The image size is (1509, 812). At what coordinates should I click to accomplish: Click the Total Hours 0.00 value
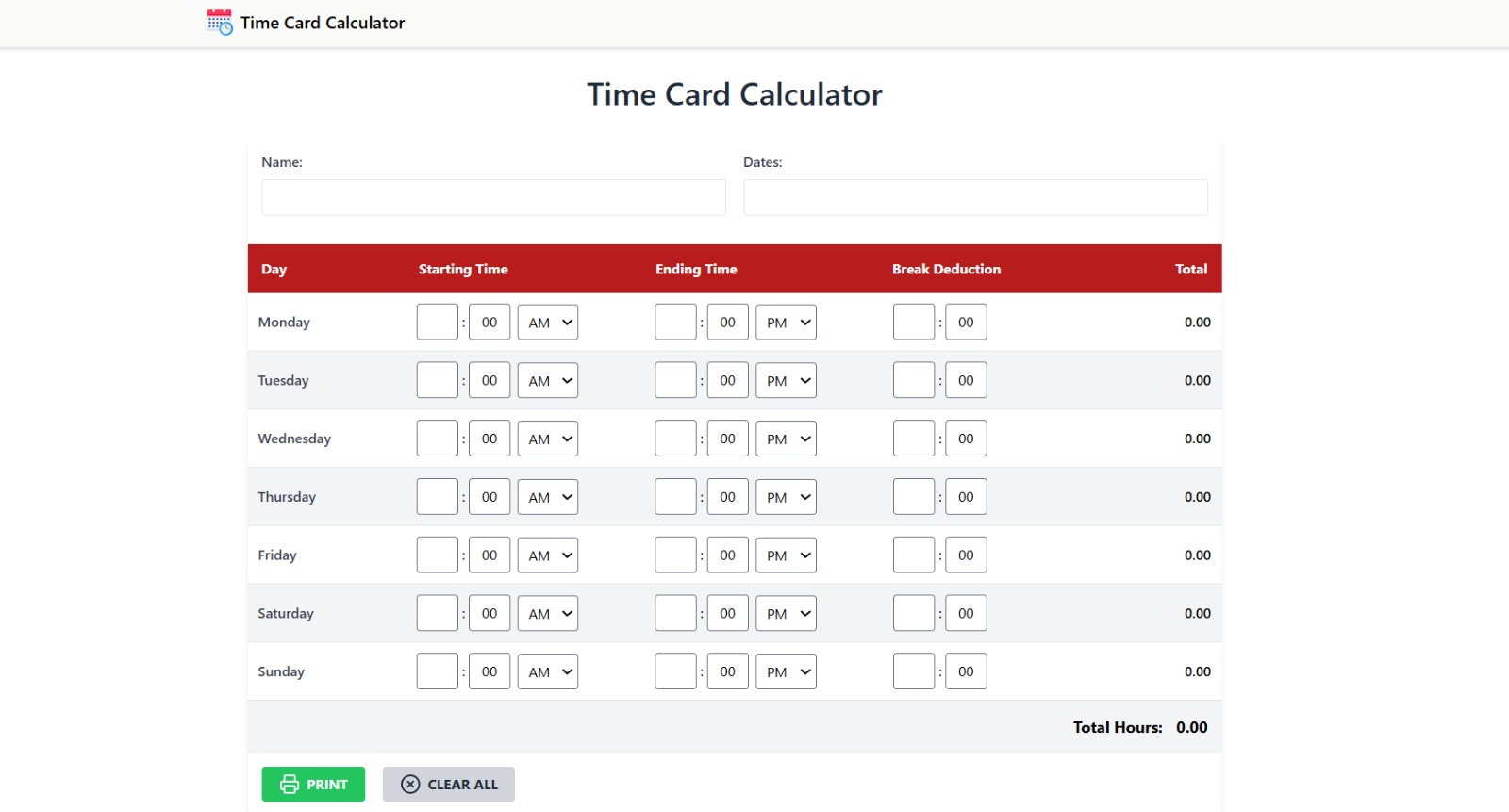coord(1192,727)
